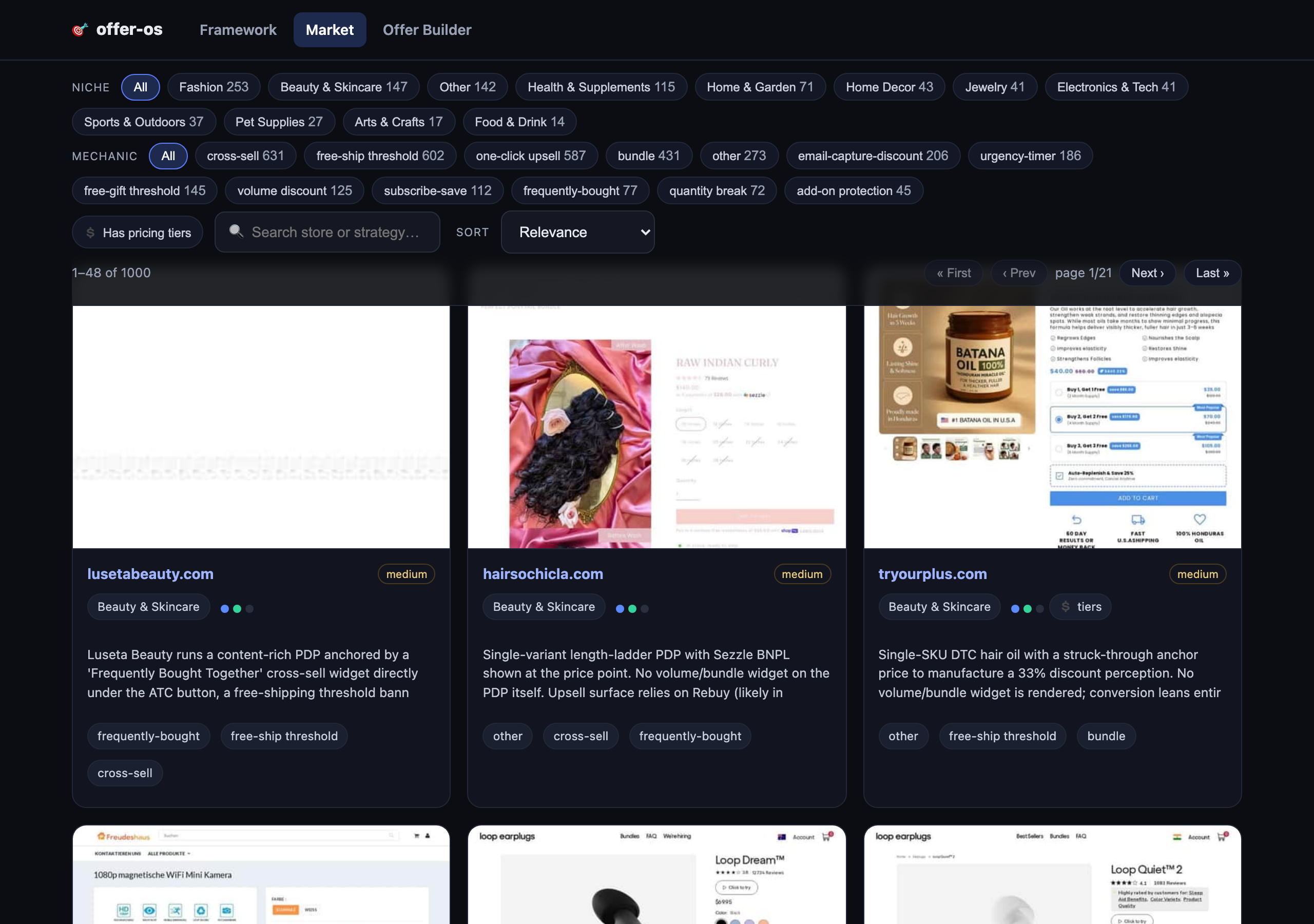
Task: Filter mechanic by other 273
Action: click(x=740, y=156)
